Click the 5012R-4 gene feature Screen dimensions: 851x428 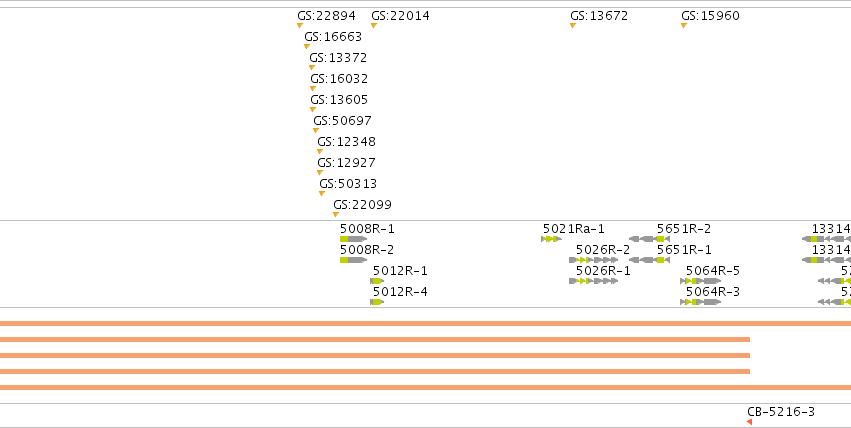pyautogui.click(x=377, y=302)
